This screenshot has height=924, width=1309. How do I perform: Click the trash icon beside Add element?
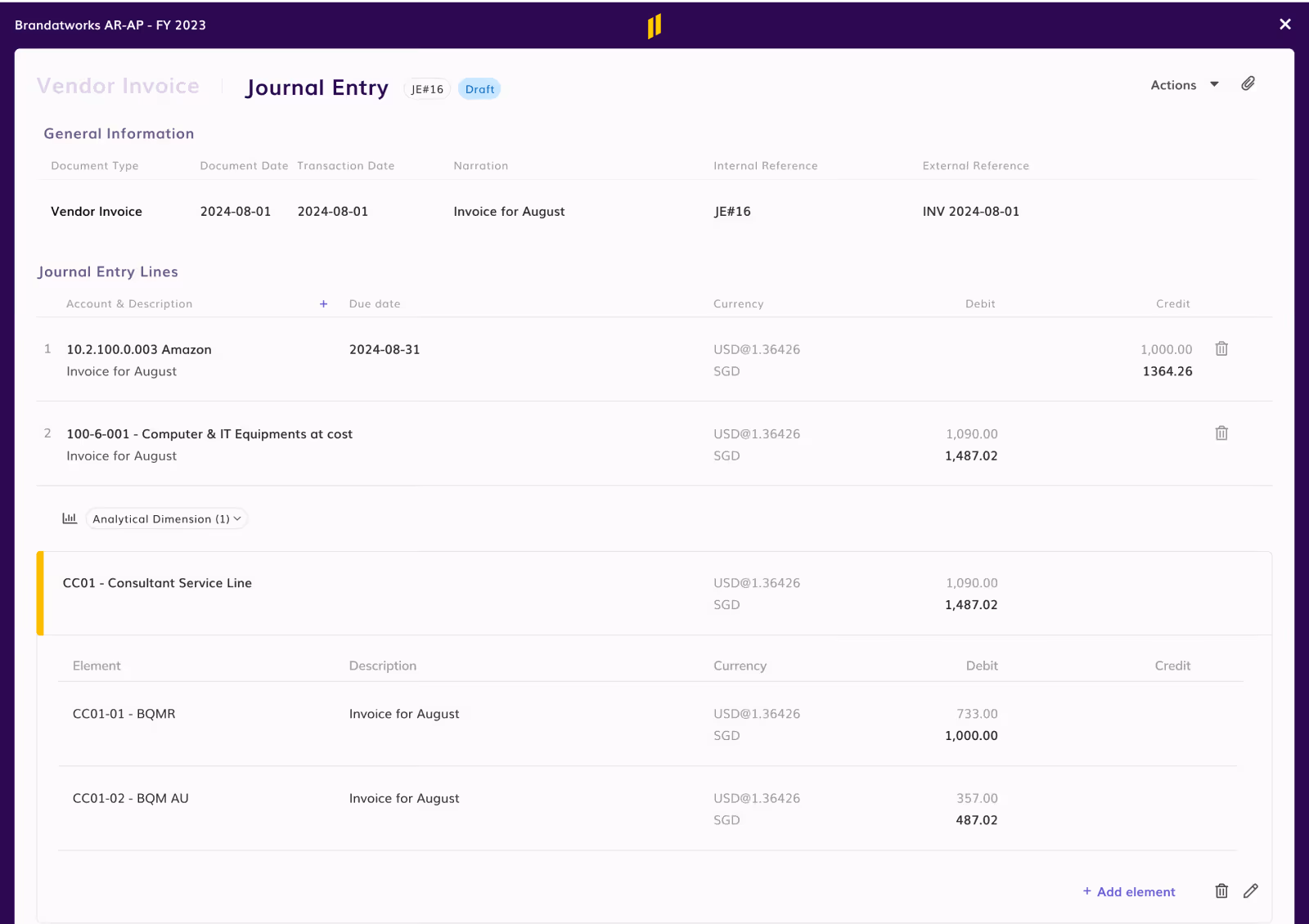(1221, 891)
